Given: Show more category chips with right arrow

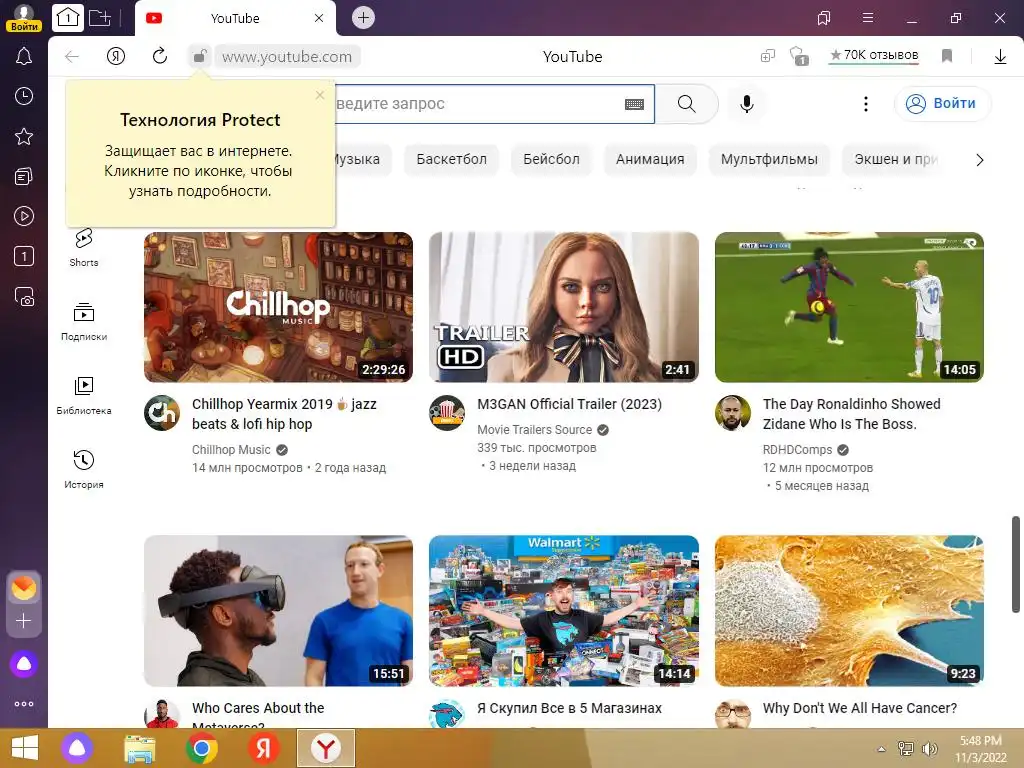Looking at the screenshot, I should 979,160.
